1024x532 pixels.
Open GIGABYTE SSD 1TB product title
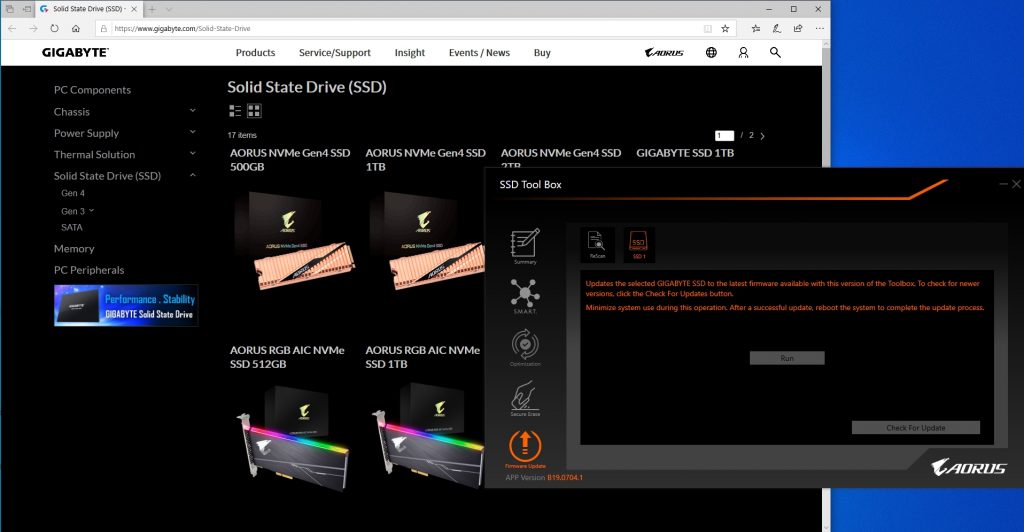[x=685, y=153]
